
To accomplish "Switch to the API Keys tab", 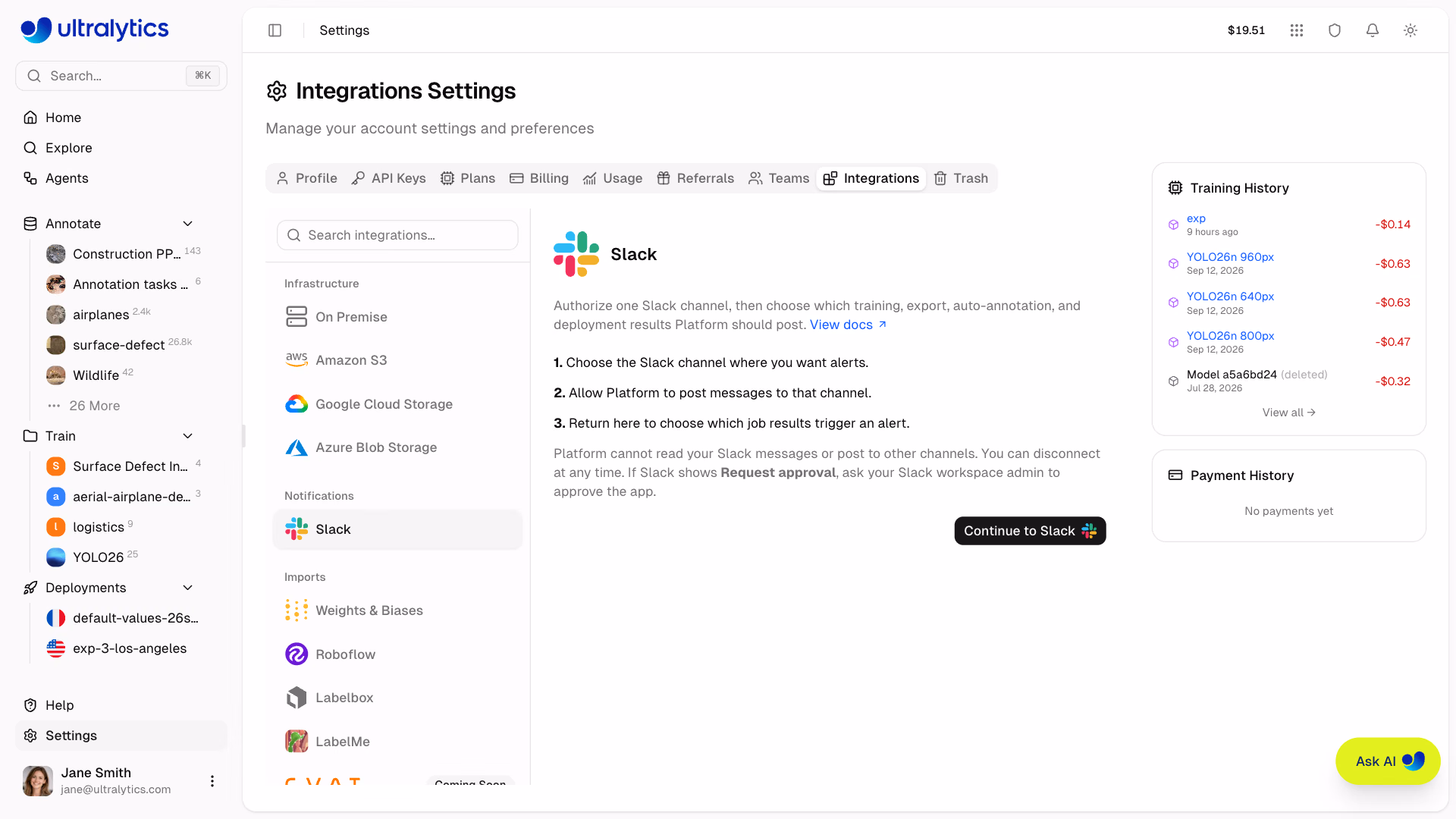I will click(x=389, y=178).
